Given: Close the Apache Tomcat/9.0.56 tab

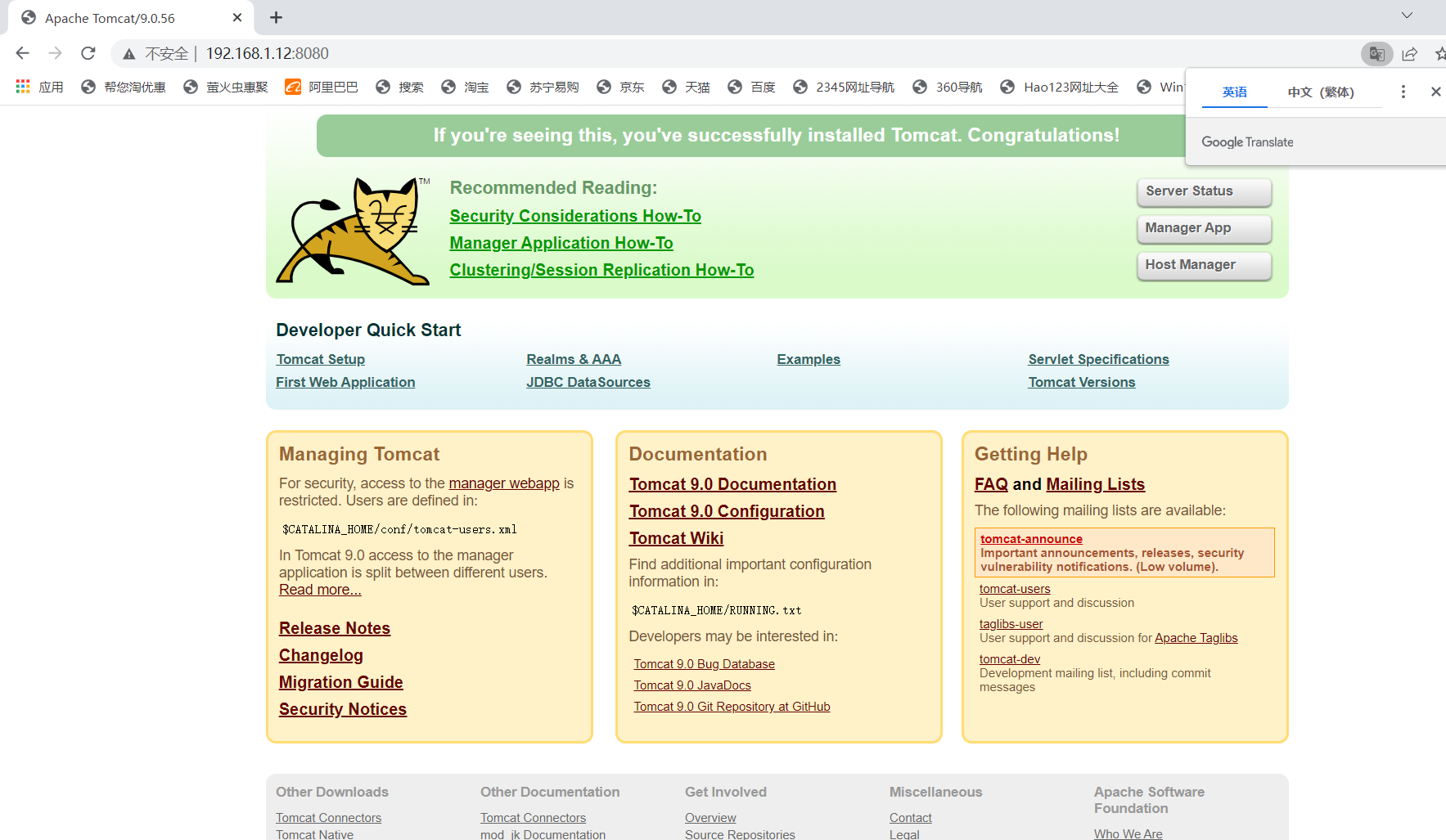Looking at the screenshot, I should [237, 17].
